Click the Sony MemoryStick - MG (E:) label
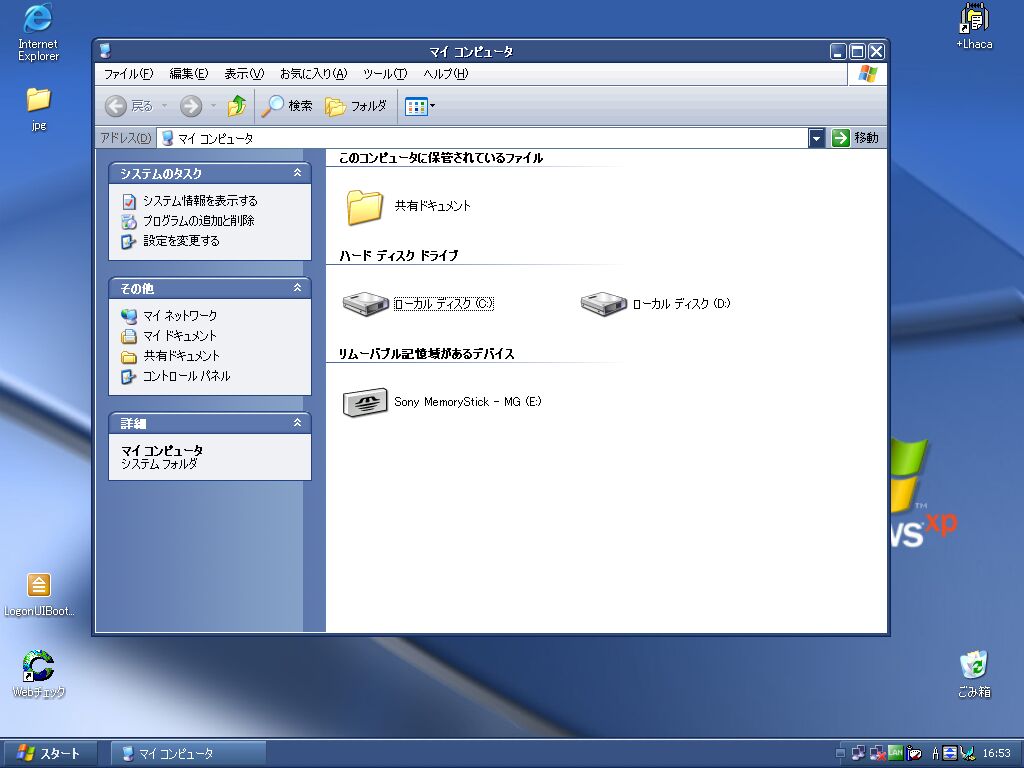 (x=468, y=402)
